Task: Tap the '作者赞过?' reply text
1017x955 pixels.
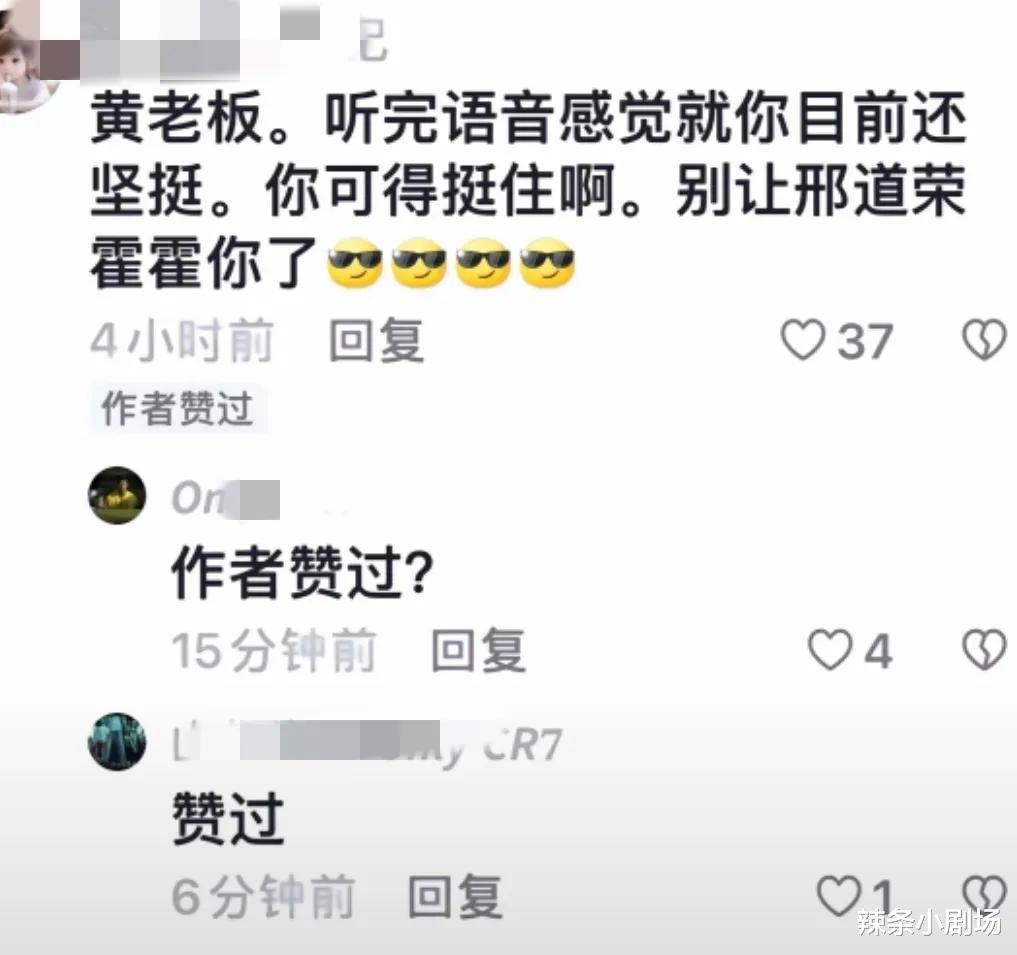Action: (x=302, y=572)
